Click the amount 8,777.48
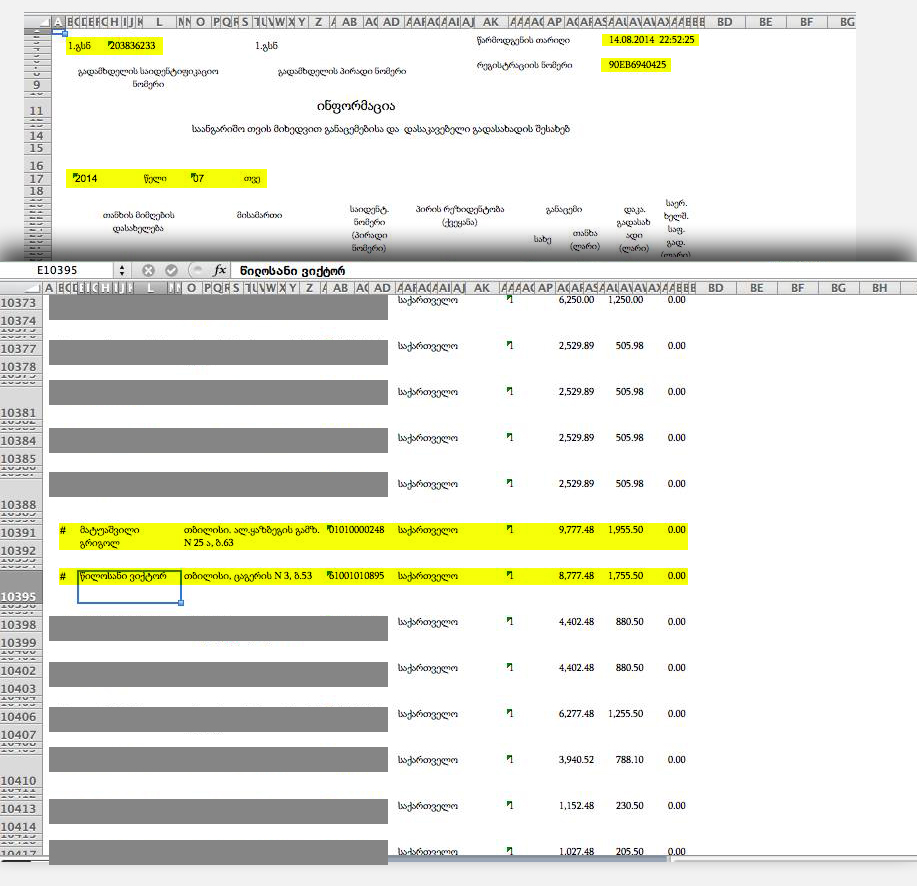 pos(576,576)
